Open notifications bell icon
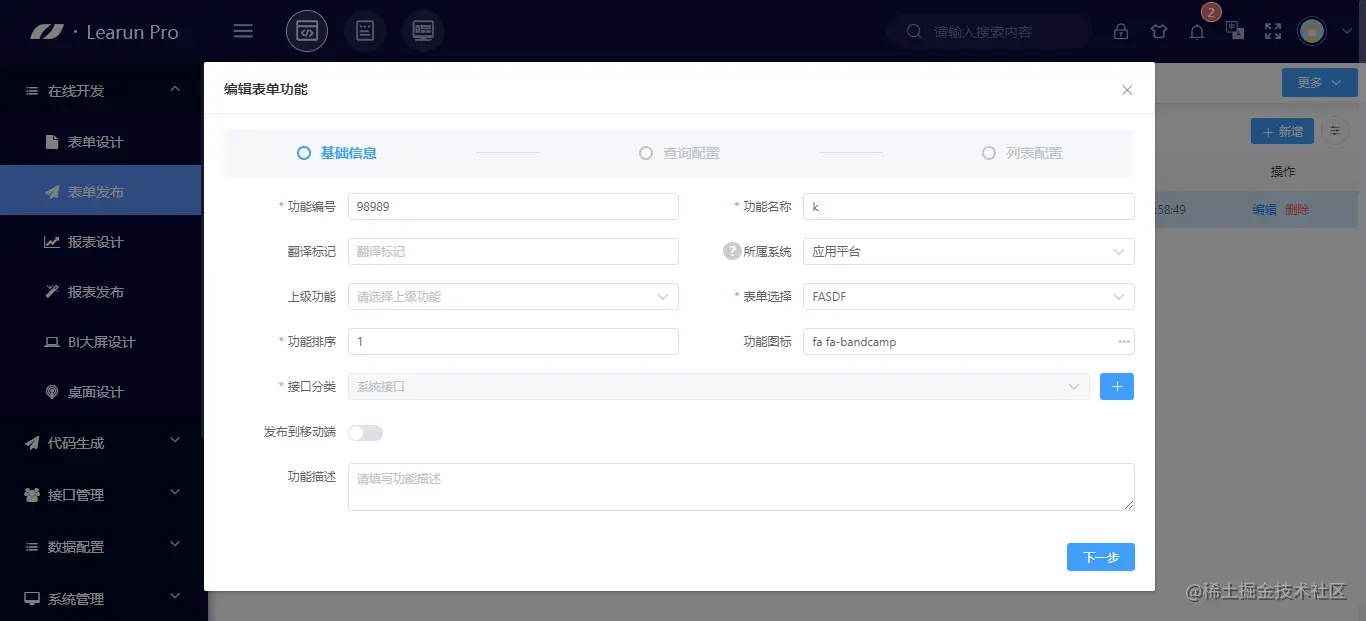 [x=1197, y=31]
